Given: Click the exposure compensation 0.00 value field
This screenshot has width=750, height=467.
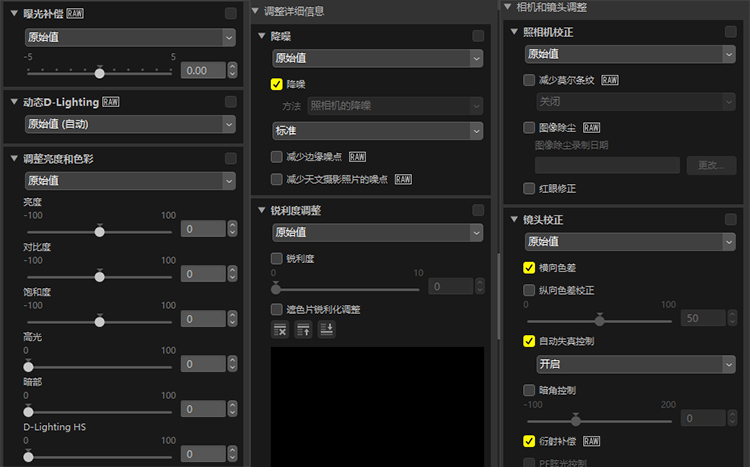Looking at the screenshot, I should click(x=203, y=70).
